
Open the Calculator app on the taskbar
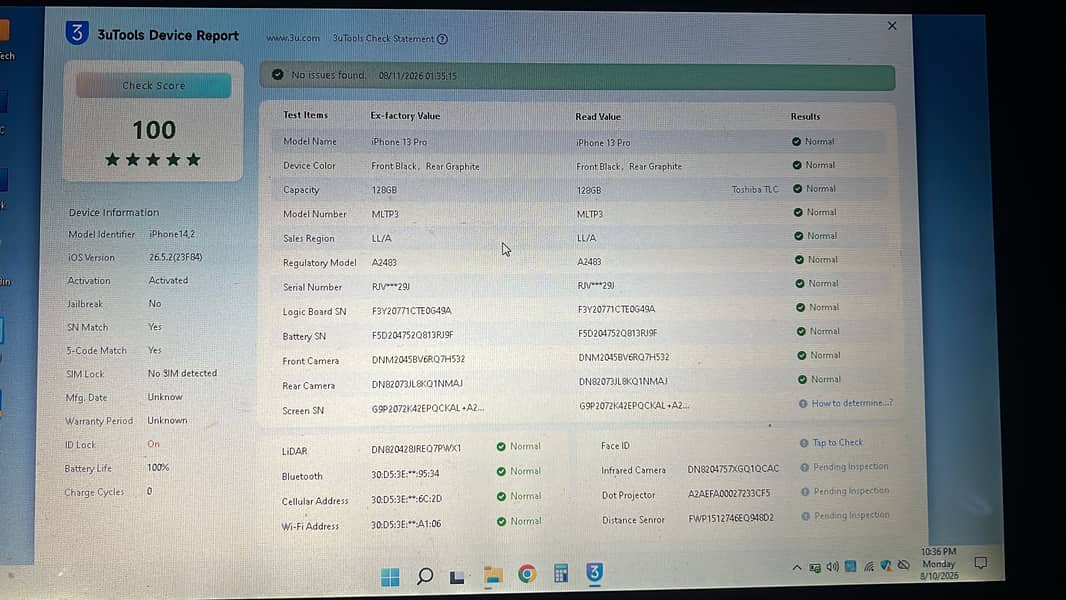point(561,573)
